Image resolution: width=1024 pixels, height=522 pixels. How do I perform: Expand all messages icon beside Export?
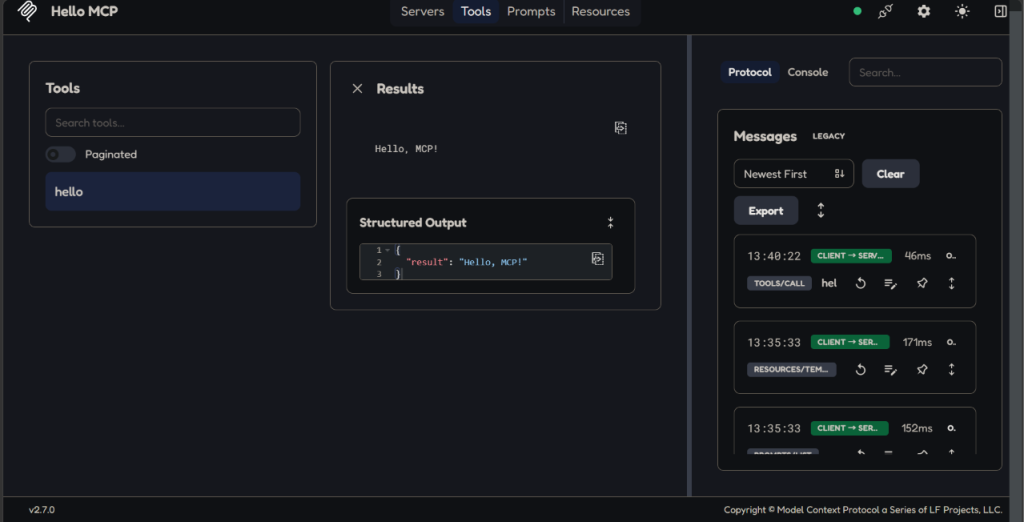pos(821,210)
